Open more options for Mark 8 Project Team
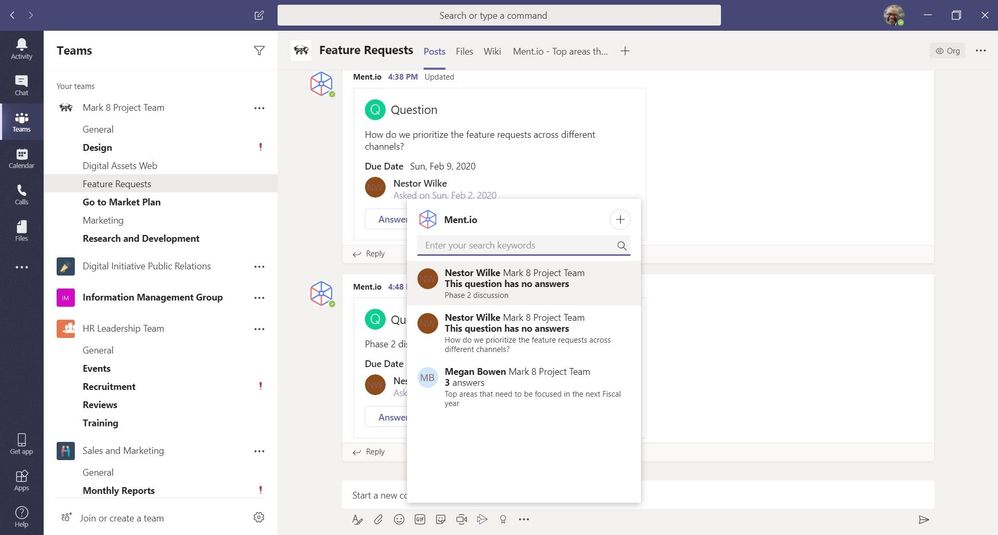 259,108
